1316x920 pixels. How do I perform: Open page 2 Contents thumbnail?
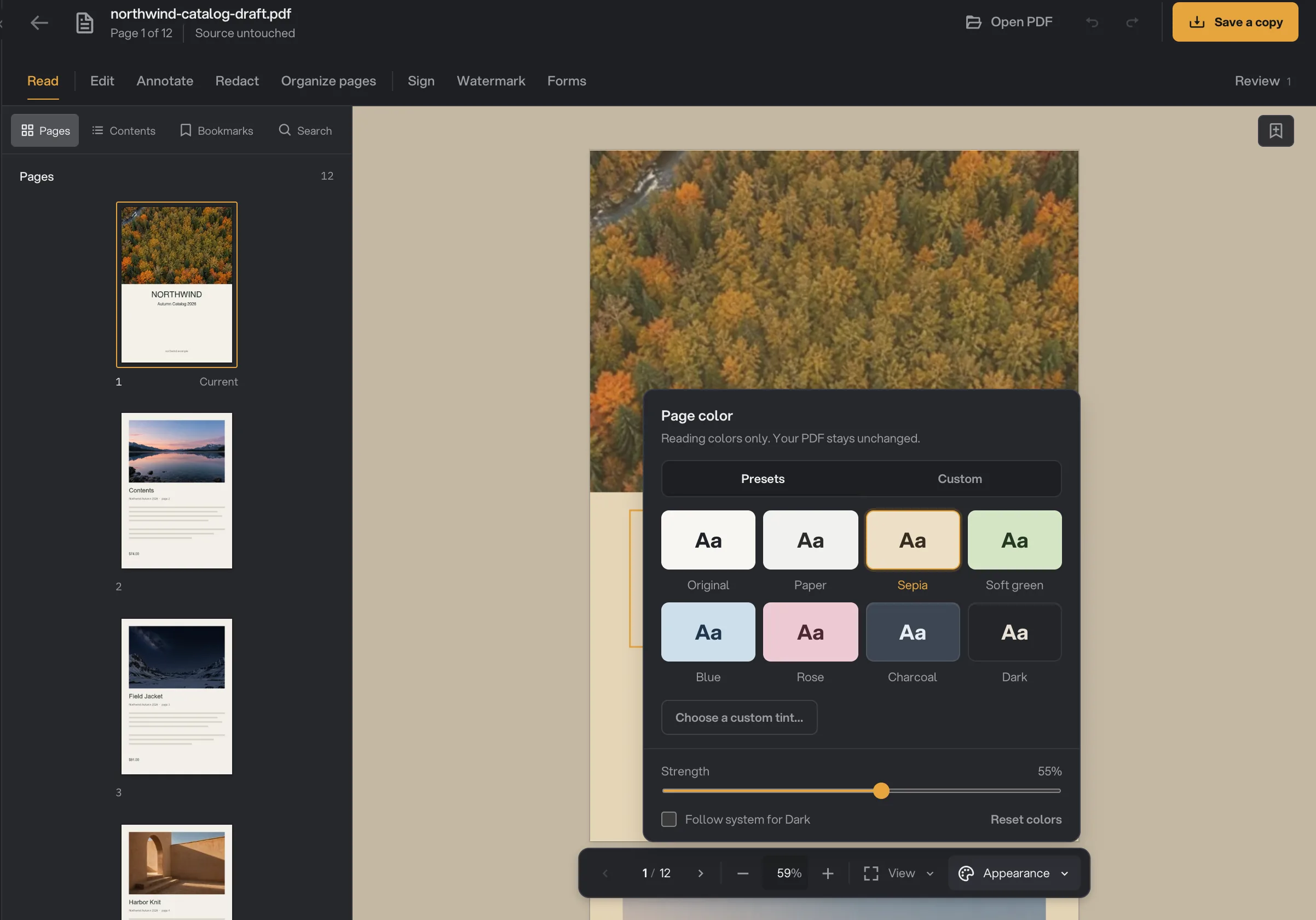point(176,491)
